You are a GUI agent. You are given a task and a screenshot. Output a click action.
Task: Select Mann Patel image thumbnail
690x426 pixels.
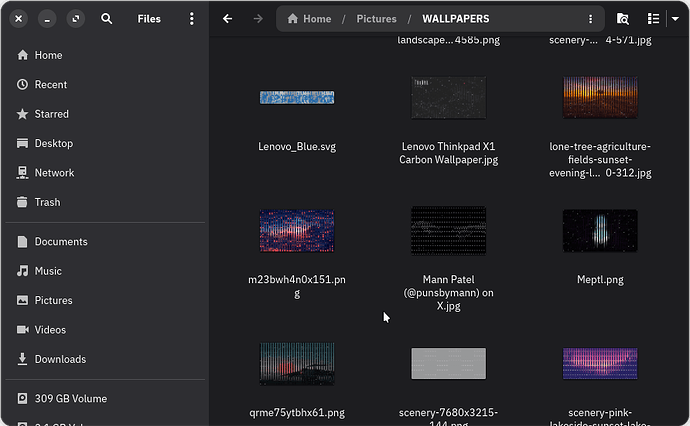coord(448,231)
